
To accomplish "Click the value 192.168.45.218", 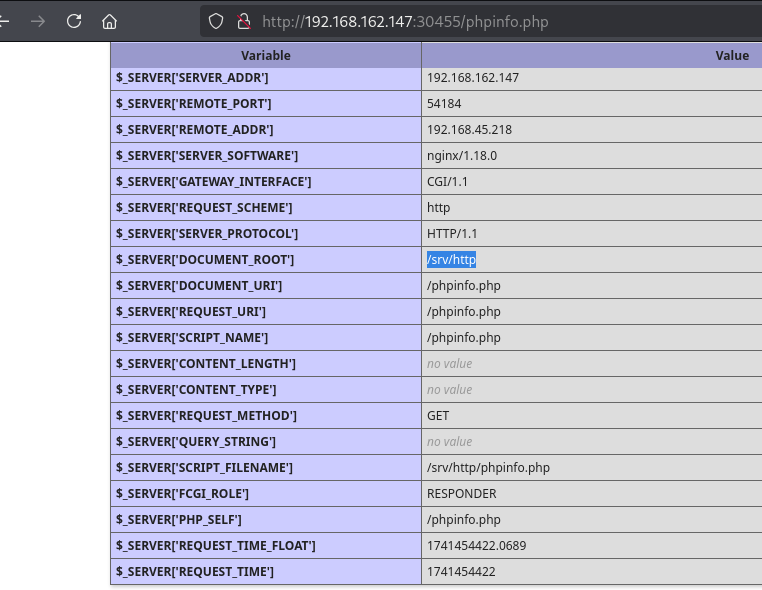I will (469, 130).
